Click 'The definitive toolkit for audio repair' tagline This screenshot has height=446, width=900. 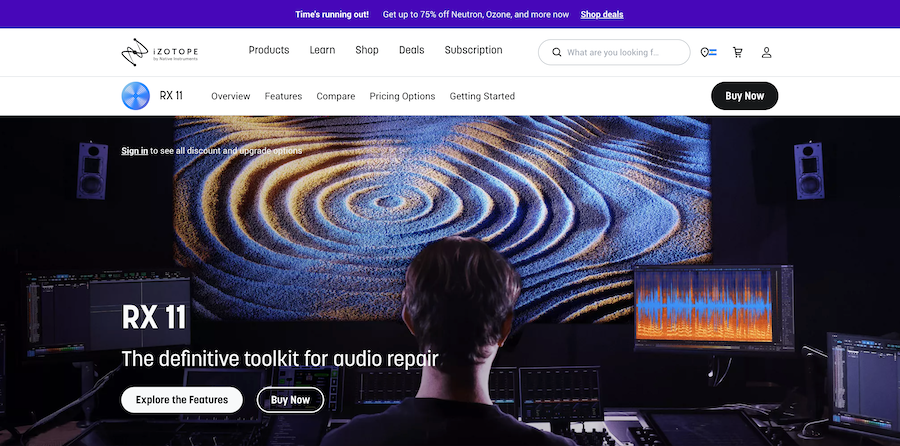280,359
